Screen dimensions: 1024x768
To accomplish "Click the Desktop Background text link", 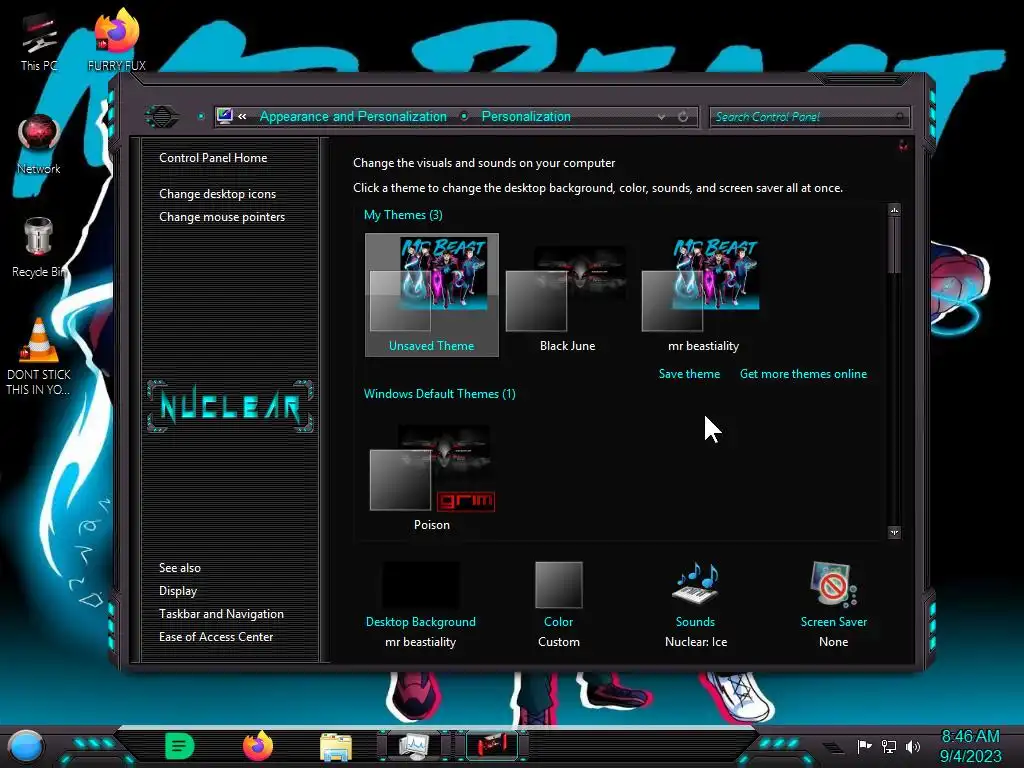I will click(x=421, y=622).
